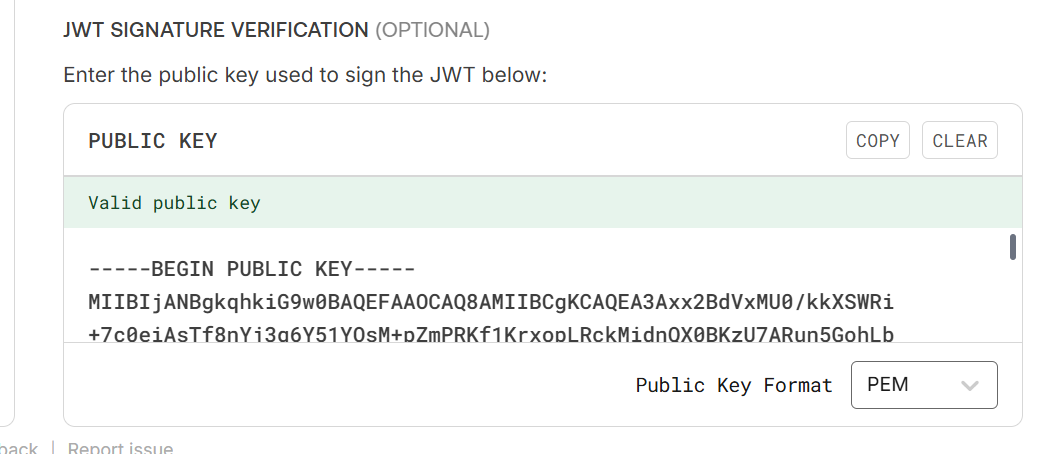Screen dimensions: 1062x454
Task: Select the PEM value in format selector
Action: [888, 385]
